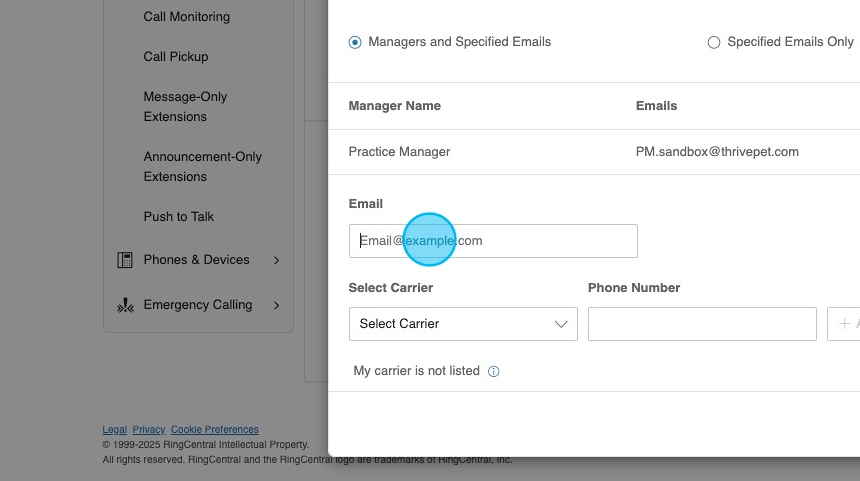860x481 pixels.
Task: Open Call Monitoring in the sidebar
Action: point(186,17)
